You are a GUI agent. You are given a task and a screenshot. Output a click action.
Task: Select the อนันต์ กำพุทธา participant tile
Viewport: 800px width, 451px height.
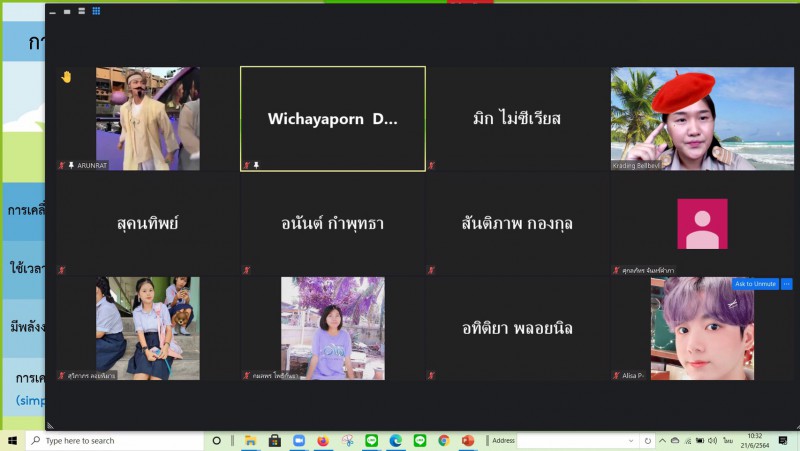pos(332,224)
